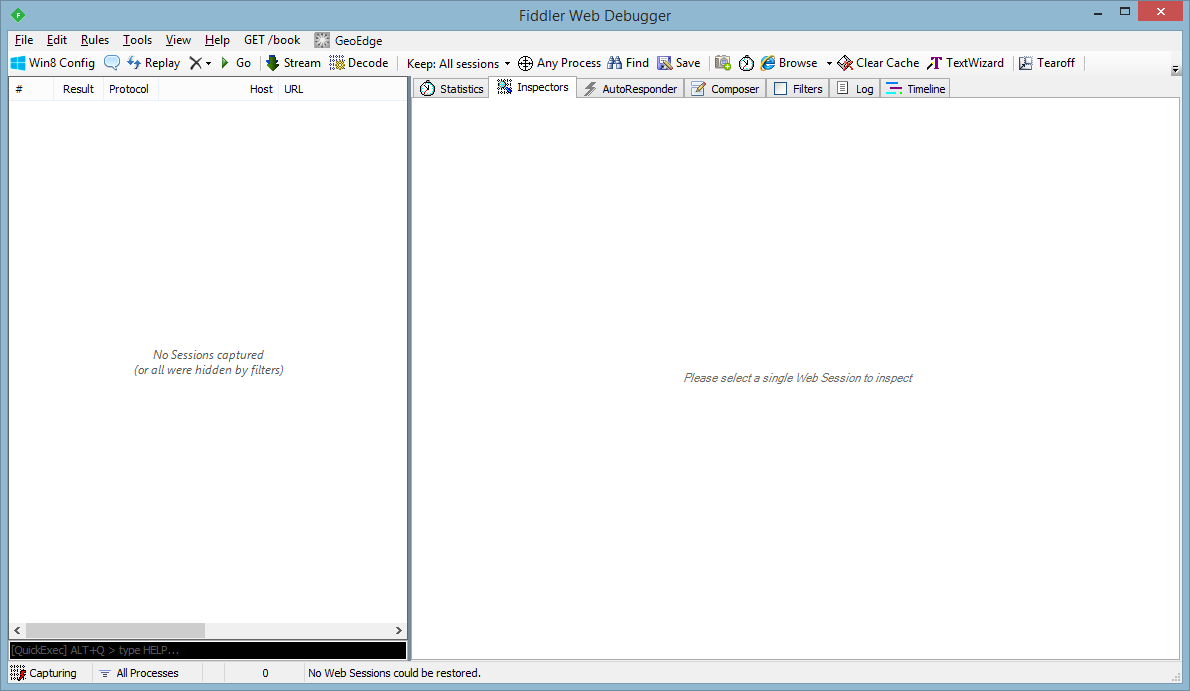Click the horizontal scrollbar thumb
The image size is (1190, 691).
(115, 630)
